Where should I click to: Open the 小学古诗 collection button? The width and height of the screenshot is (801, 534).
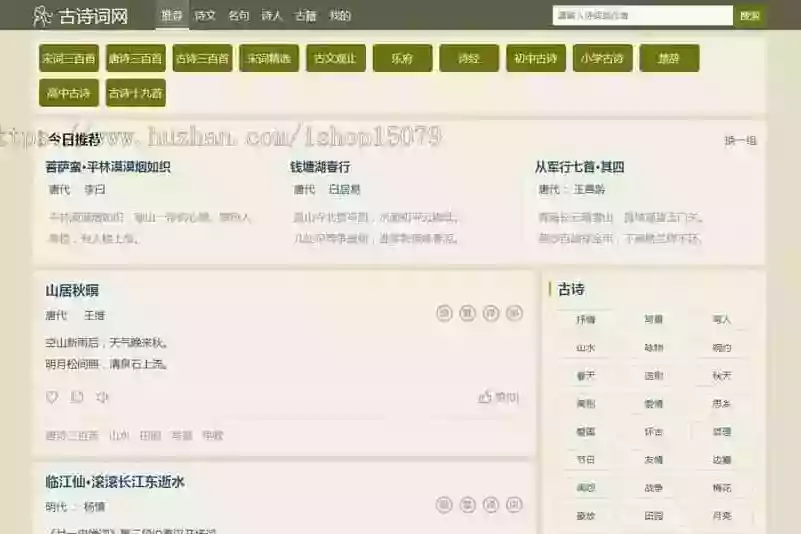pos(602,58)
